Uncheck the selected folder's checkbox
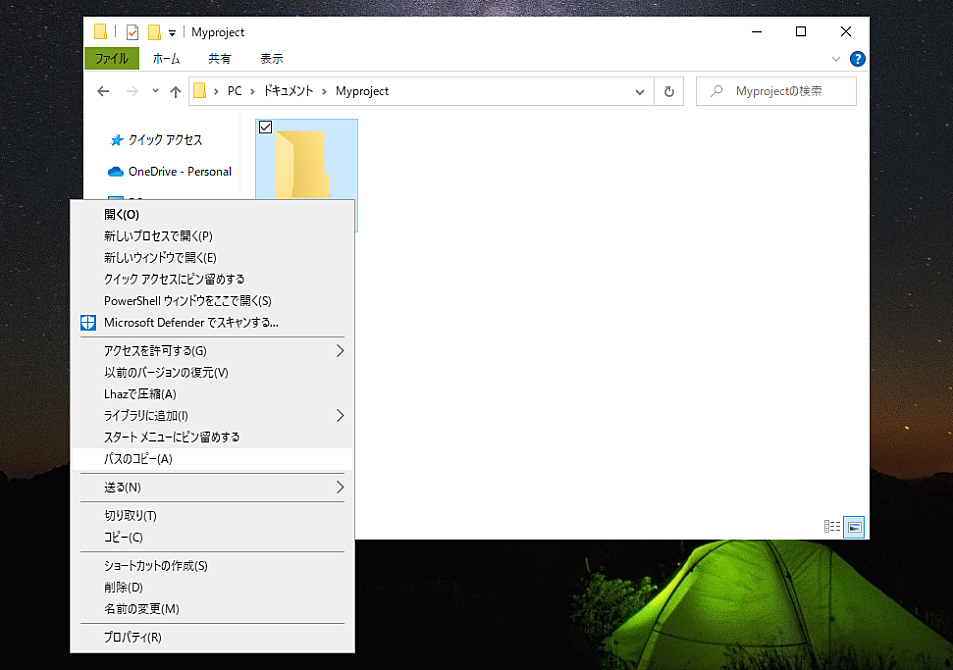The height and width of the screenshot is (670, 953). point(266,127)
